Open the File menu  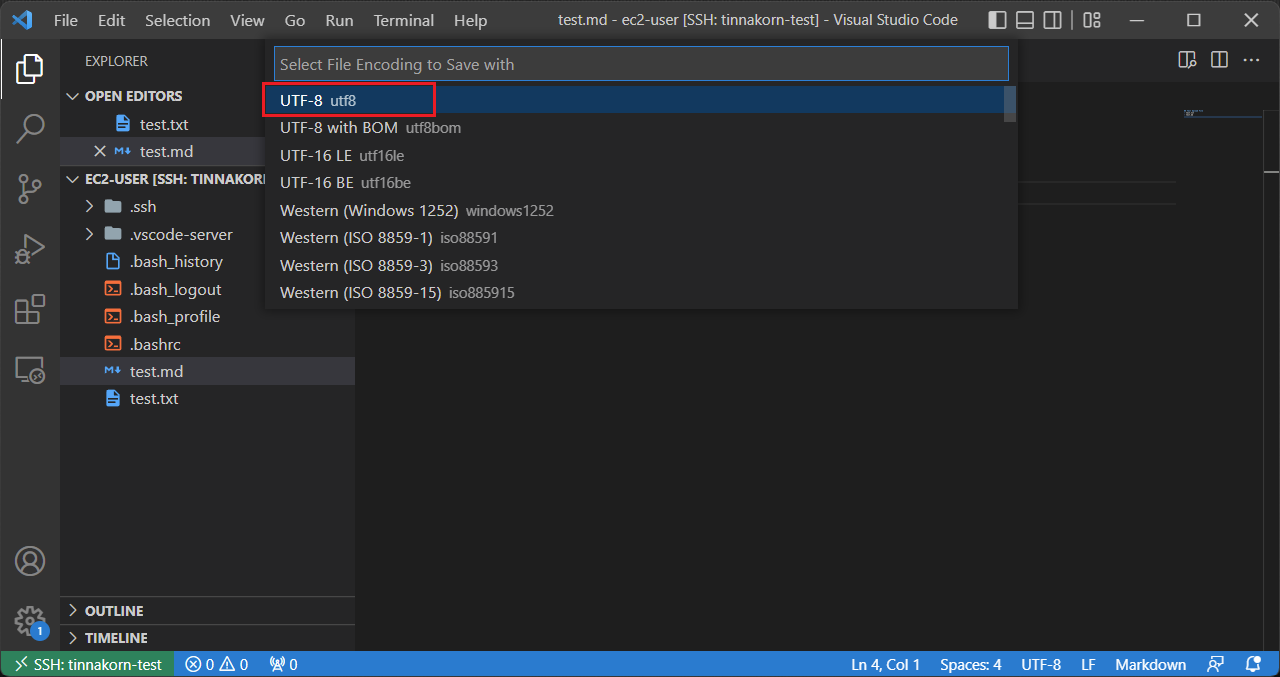[x=66, y=20]
